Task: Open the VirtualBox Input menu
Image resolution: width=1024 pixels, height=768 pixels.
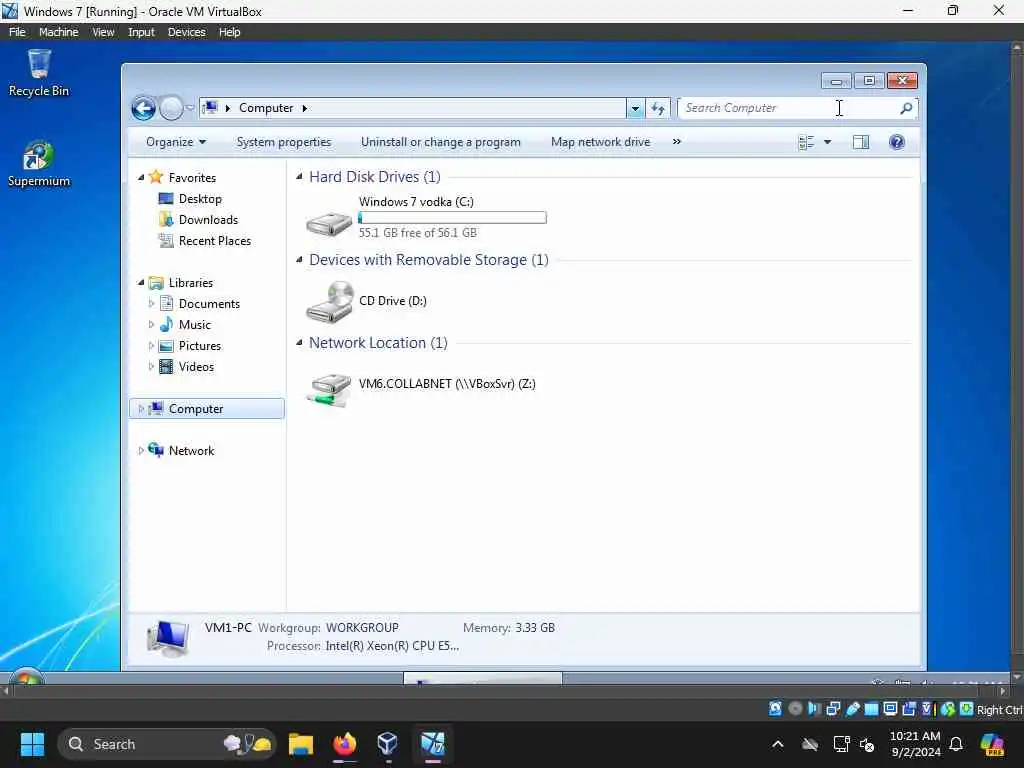Action: 141,32
